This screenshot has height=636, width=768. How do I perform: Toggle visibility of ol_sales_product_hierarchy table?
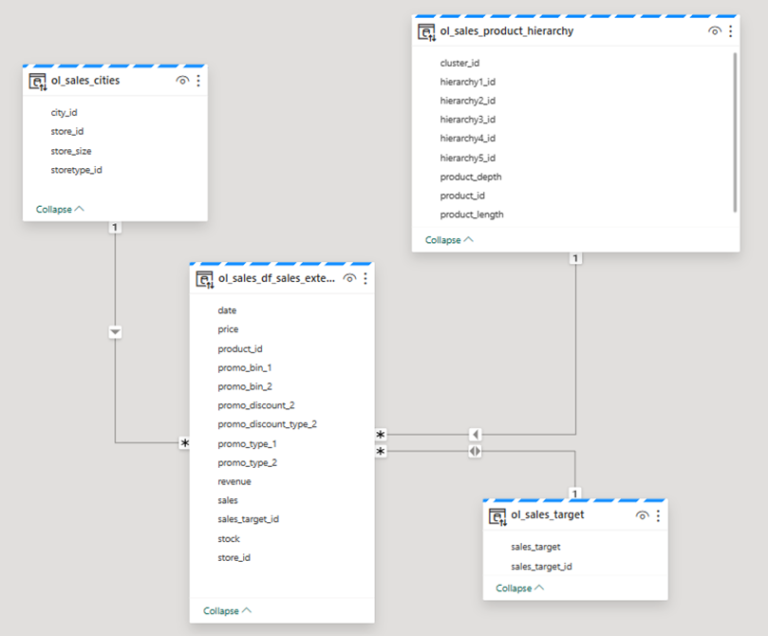coord(715,31)
